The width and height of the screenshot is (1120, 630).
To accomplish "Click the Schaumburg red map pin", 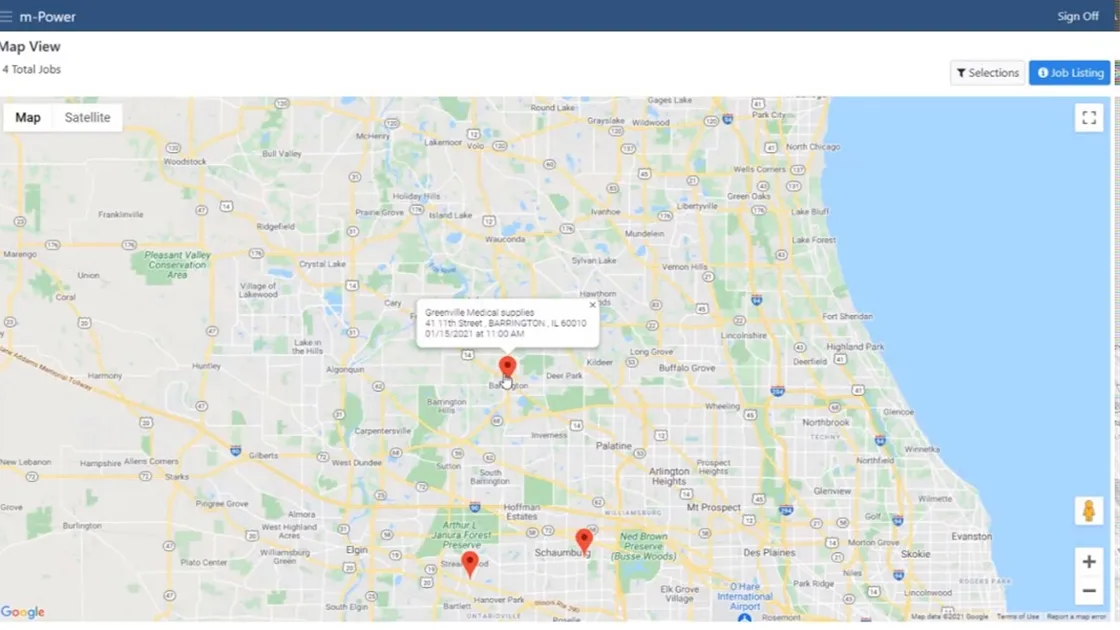I will point(584,540).
